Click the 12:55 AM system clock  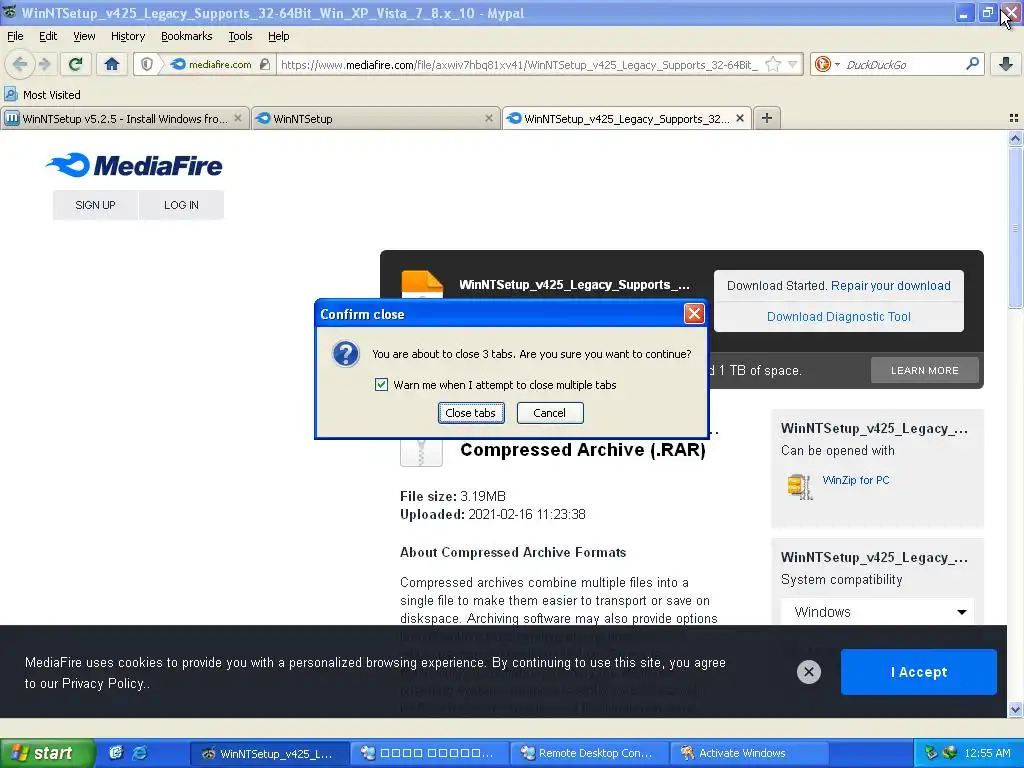987,753
